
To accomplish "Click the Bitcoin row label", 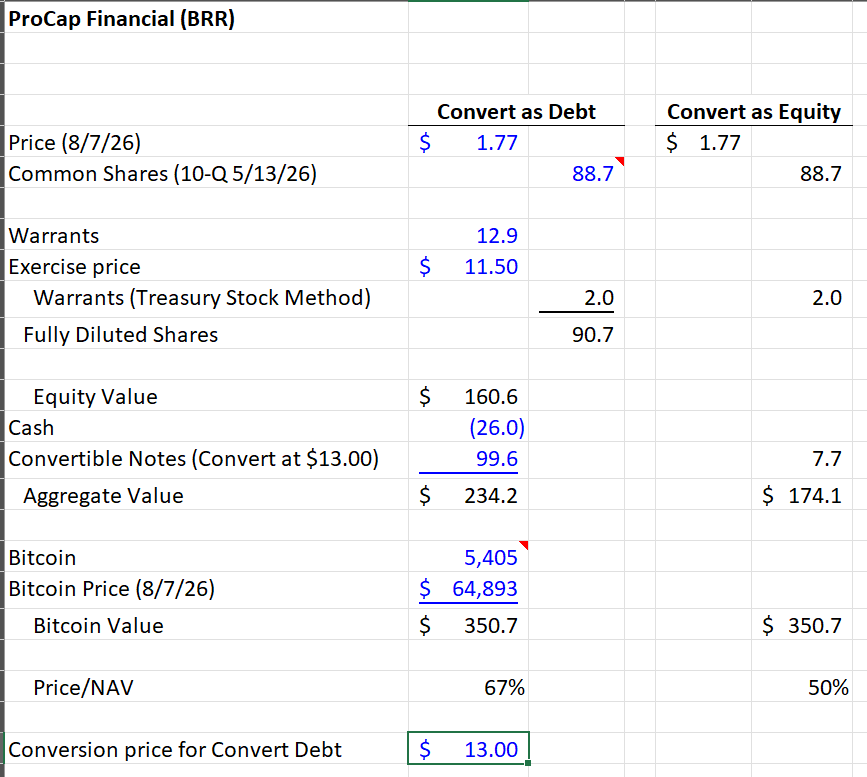I will (42, 557).
